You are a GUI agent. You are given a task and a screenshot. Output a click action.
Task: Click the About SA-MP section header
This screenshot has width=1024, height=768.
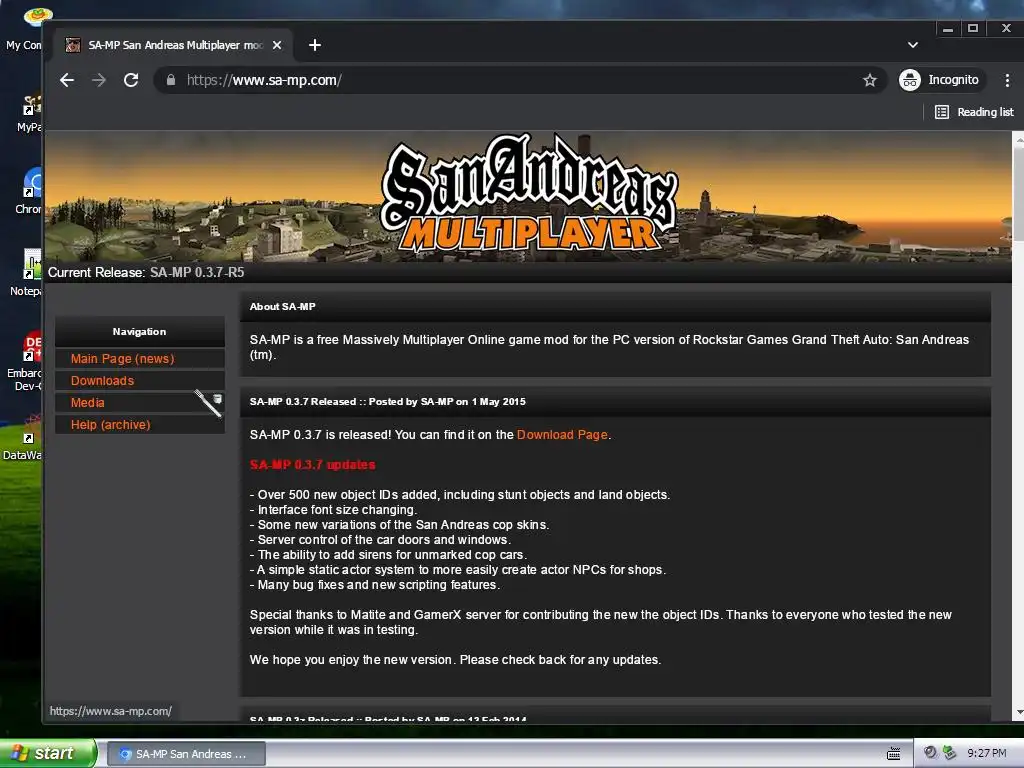[x=615, y=306]
